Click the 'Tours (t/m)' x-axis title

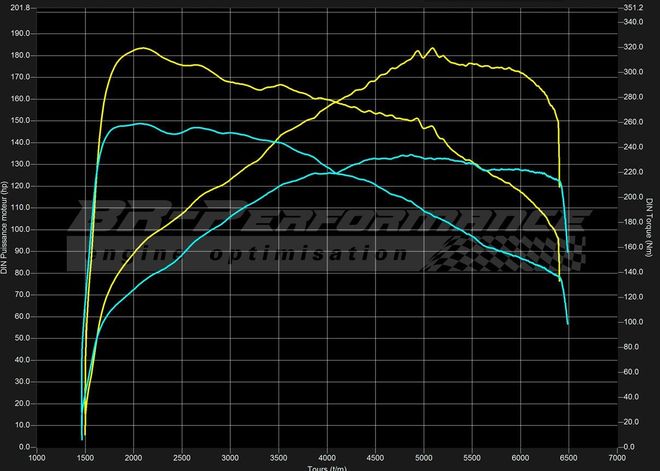point(329,467)
